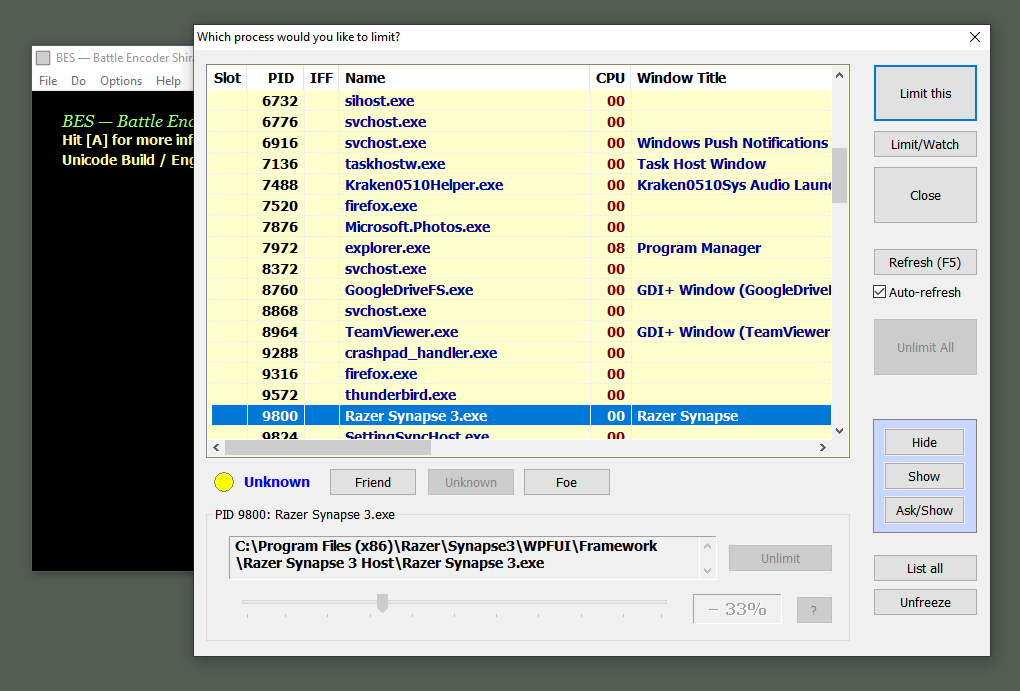Click horizontal scroll right arrow
Image resolution: width=1020 pixels, height=691 pixels.
click(823, 448)
